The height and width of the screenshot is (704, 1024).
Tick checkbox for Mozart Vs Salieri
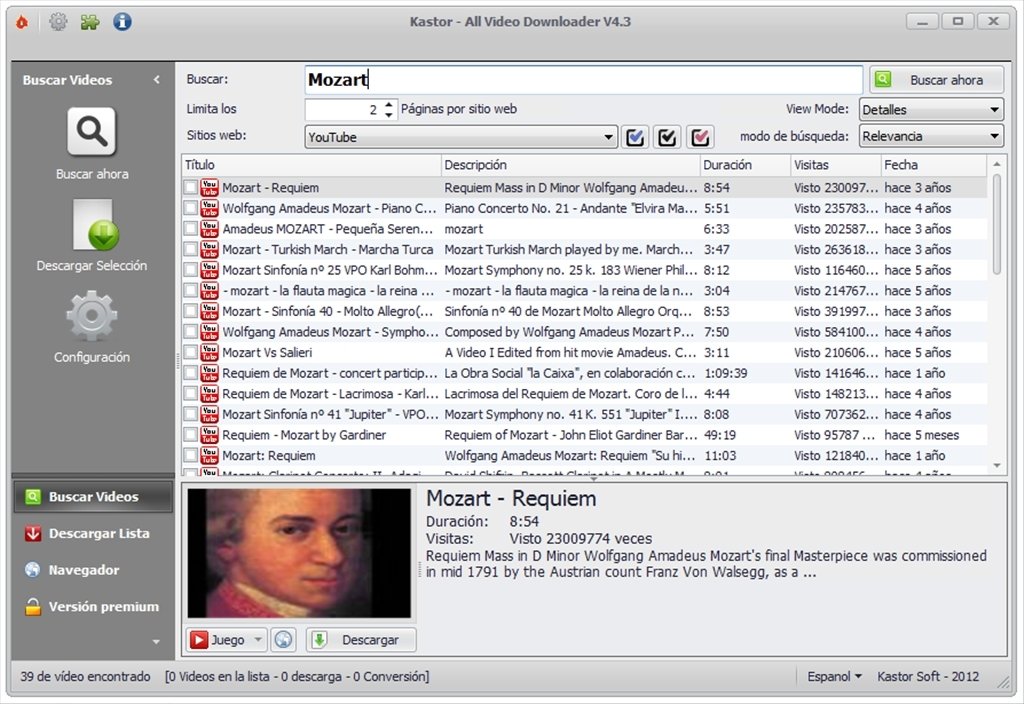click(x=190, y=352)
